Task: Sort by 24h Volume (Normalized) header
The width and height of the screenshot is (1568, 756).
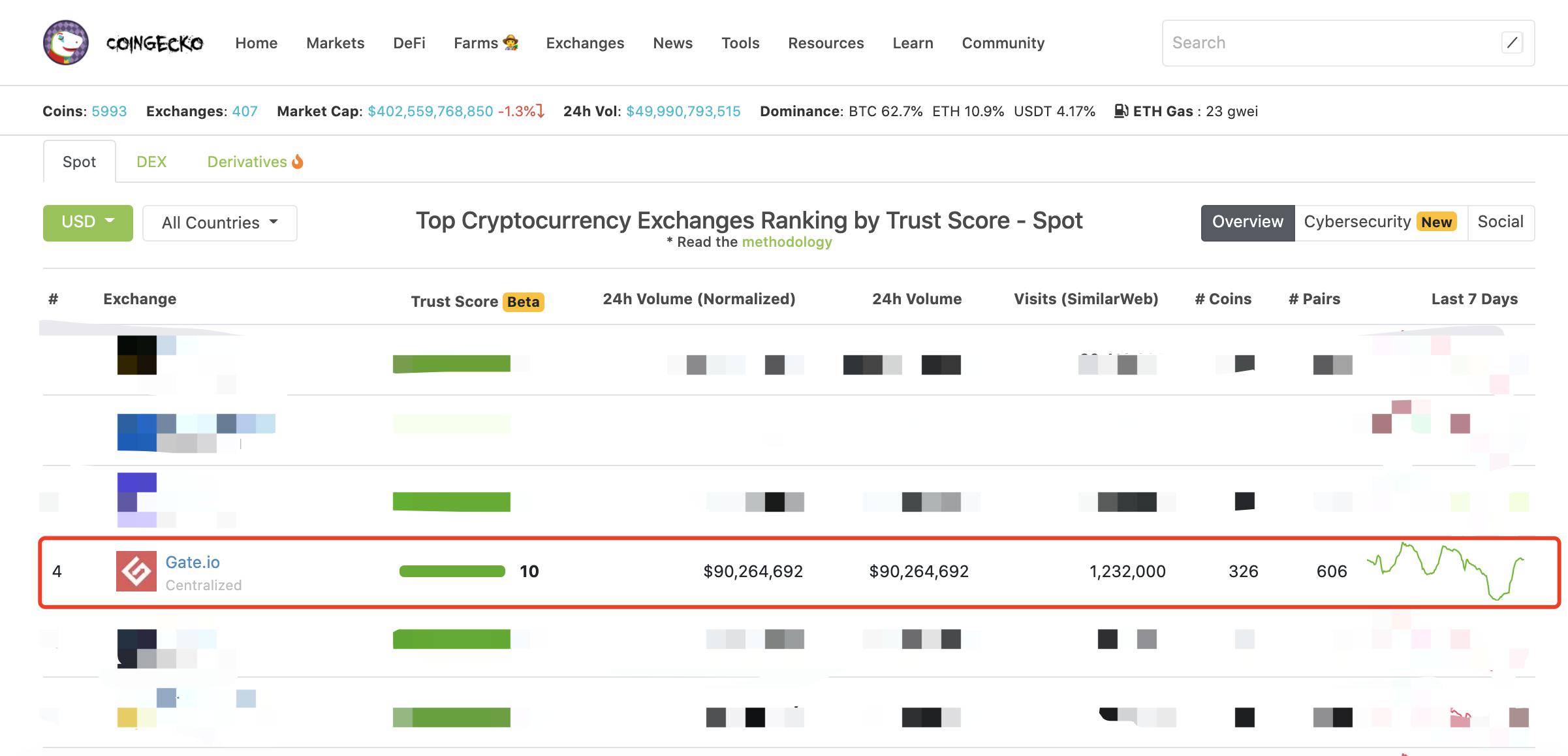Action: pos(699,299)
